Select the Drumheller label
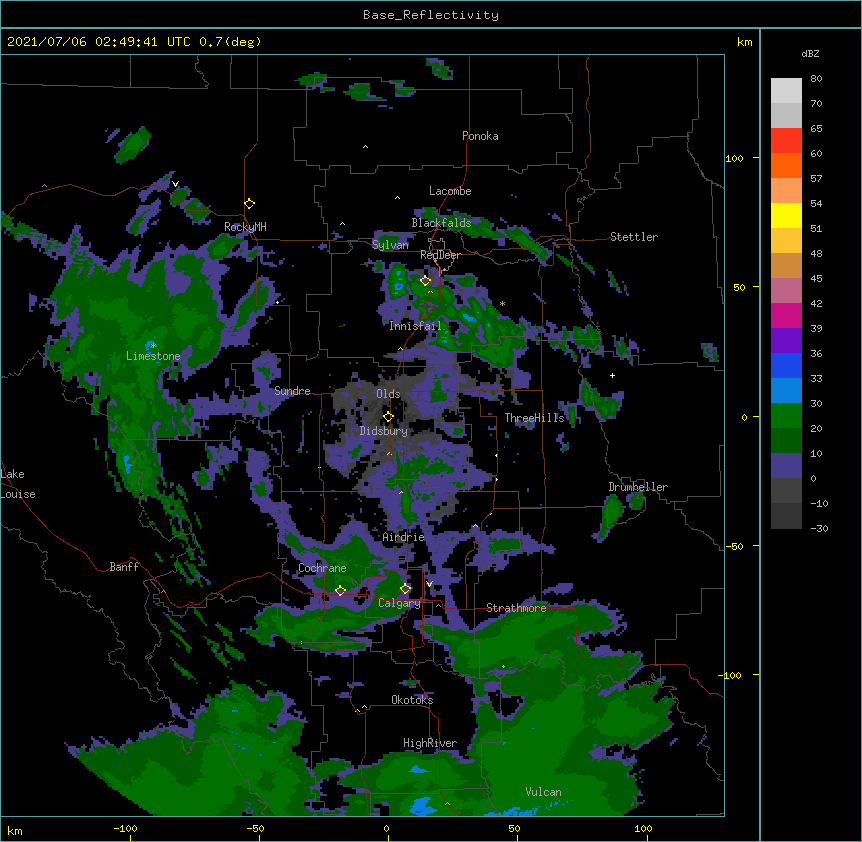 638,487
